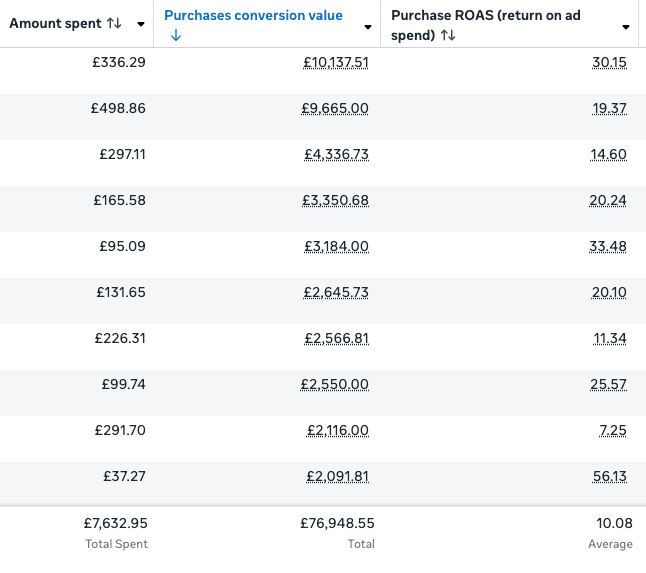Screen dimensions: 646x573
Task: Open ROAS value 56.13
Action: click(x=609, y=476)
